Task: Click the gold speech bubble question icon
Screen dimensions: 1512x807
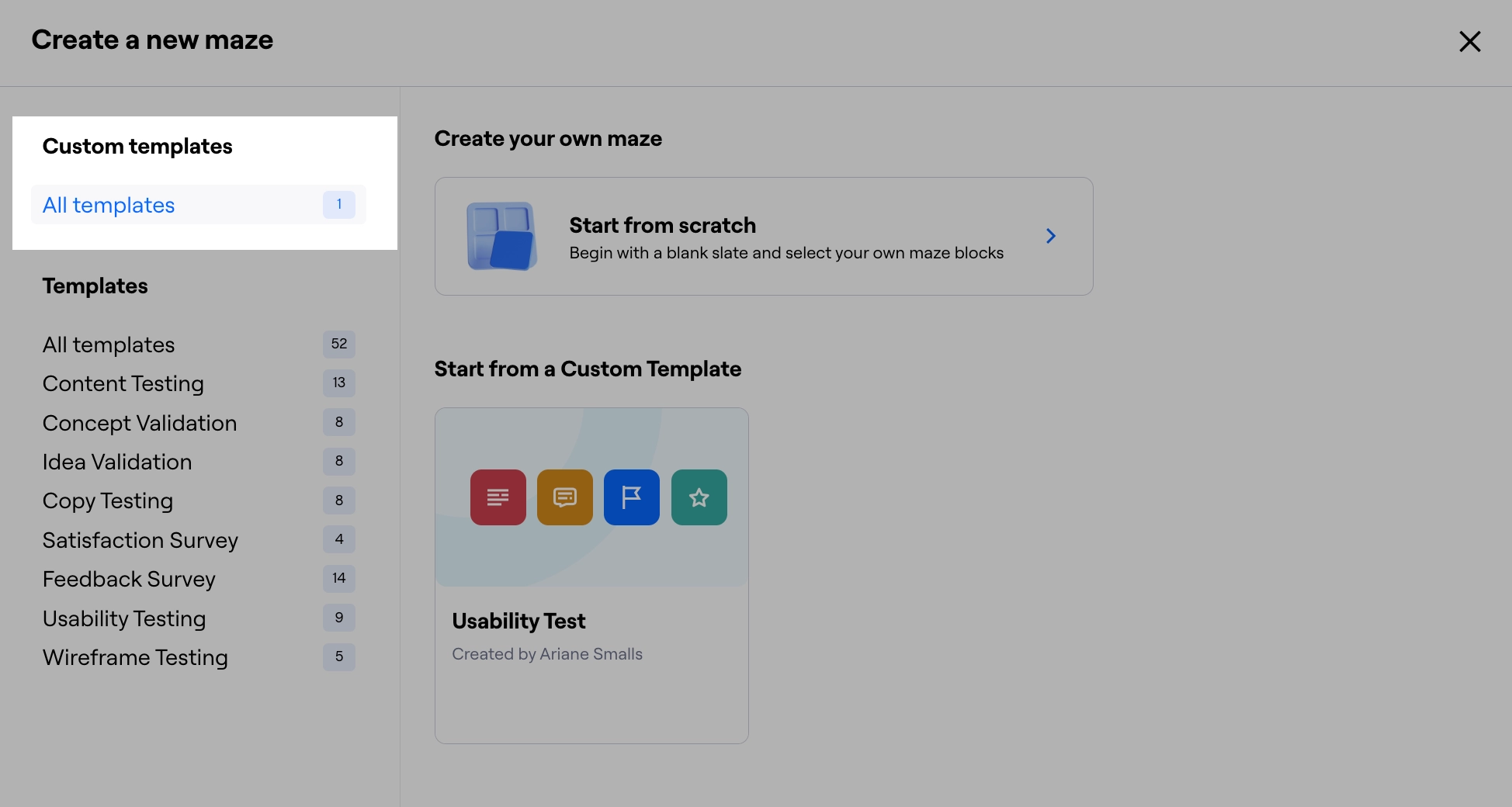Action: tap(564, 497)
